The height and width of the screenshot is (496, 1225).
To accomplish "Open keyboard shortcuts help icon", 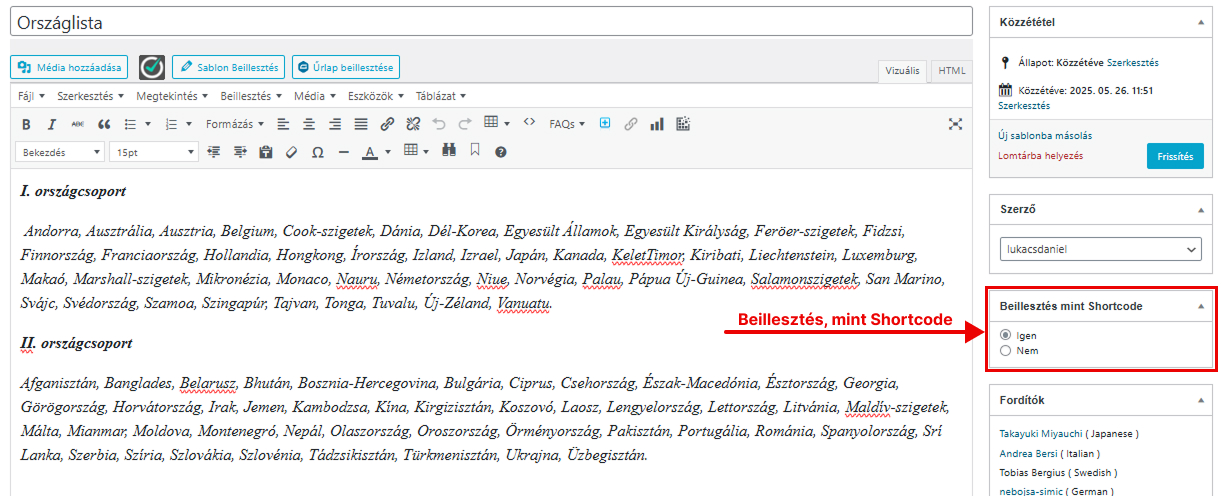I will coord(501,152).
